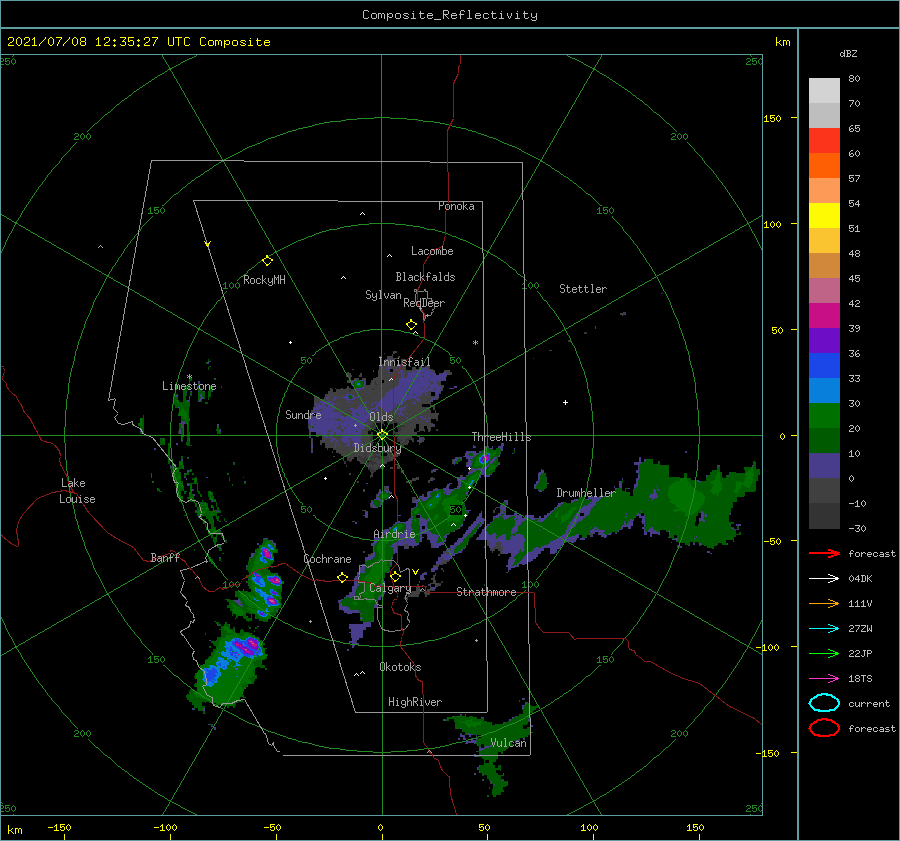Click the yellow diamond marker near Cochrane

(342, 577)
